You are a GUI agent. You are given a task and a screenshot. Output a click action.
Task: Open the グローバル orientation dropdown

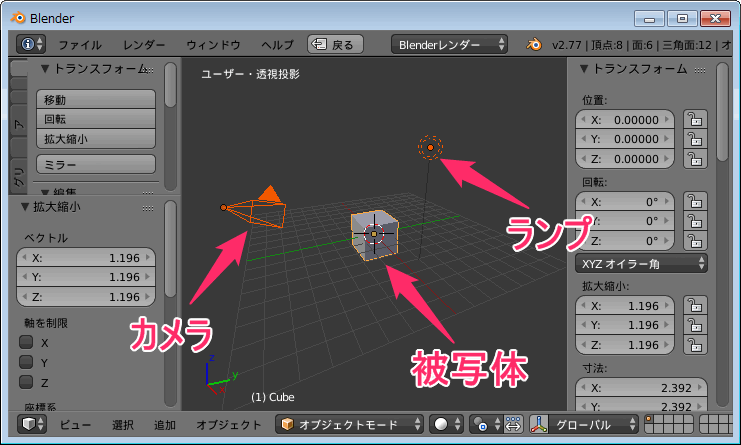point(594,424)
